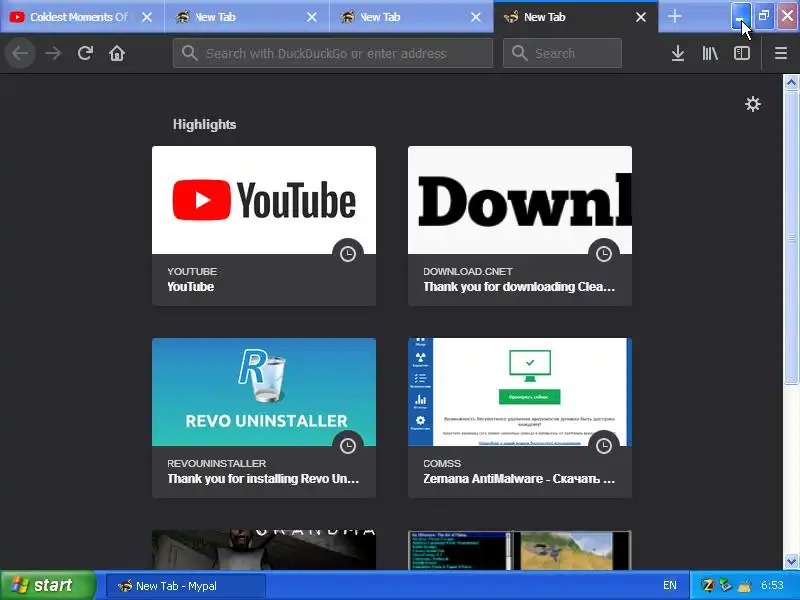The width and height of the screenshot is (800, 600).
Task: Open the YouTube highlight thumbnail
Action: pos(264,200)
